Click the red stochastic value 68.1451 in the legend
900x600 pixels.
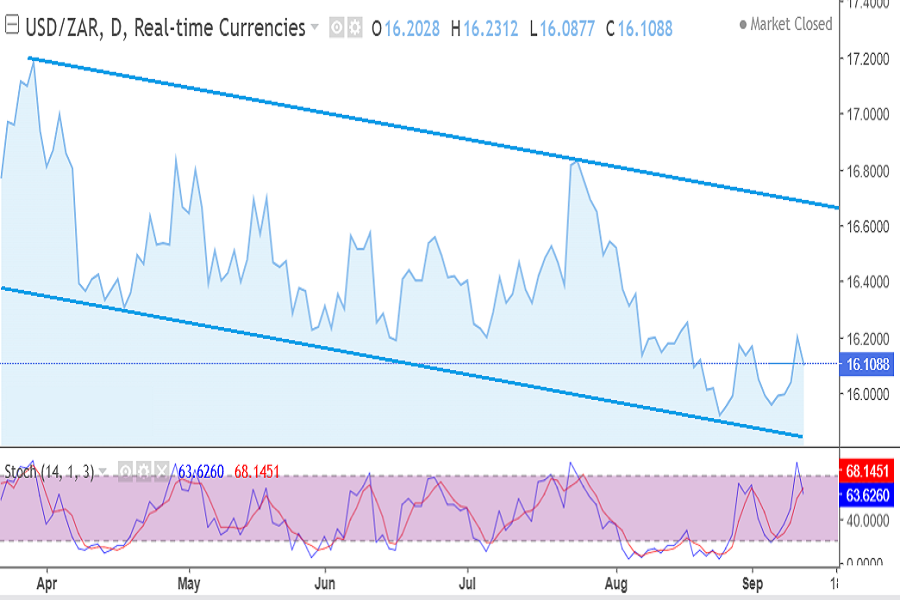(257, 471)
